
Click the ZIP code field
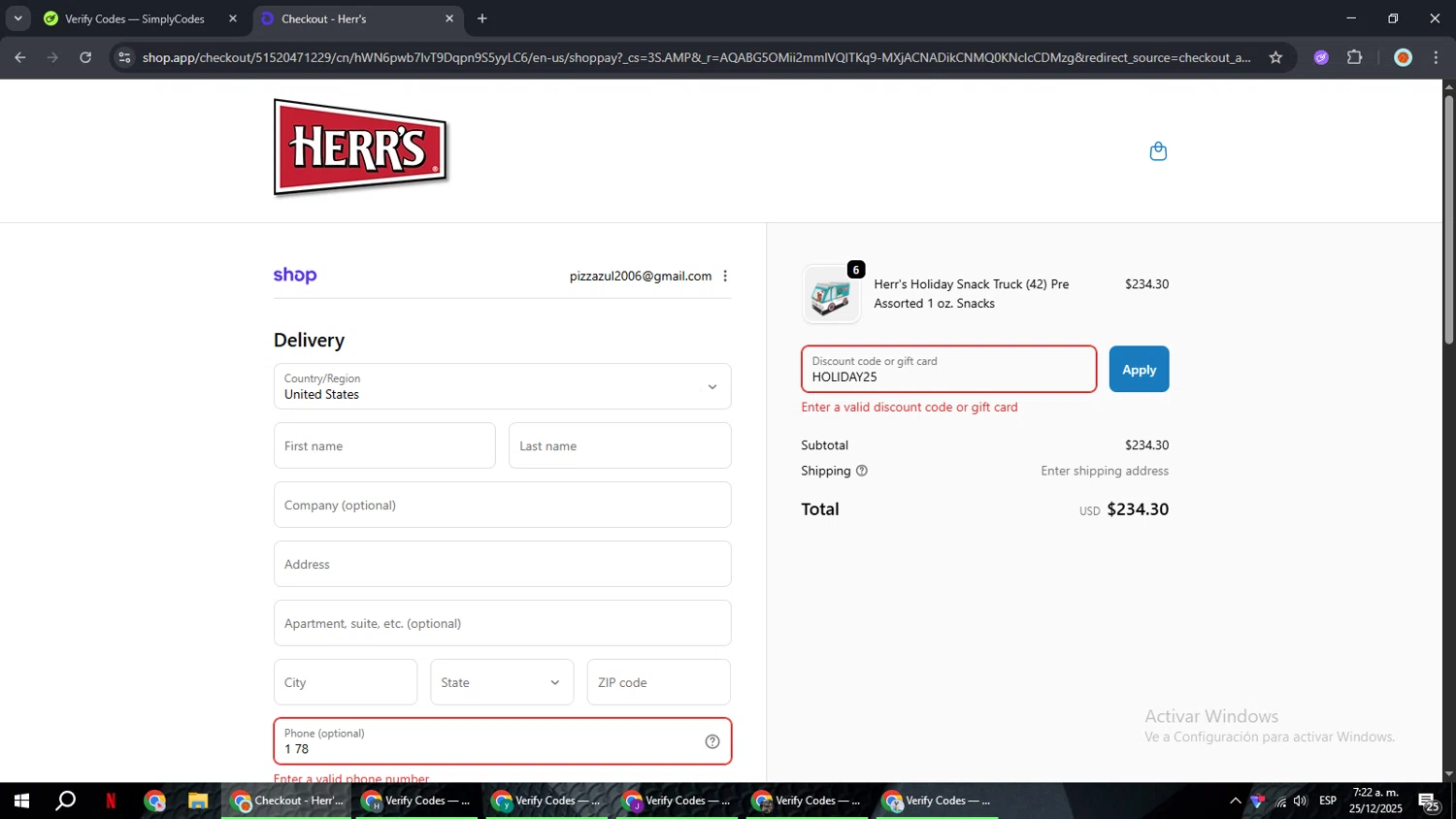coord(658,682)
